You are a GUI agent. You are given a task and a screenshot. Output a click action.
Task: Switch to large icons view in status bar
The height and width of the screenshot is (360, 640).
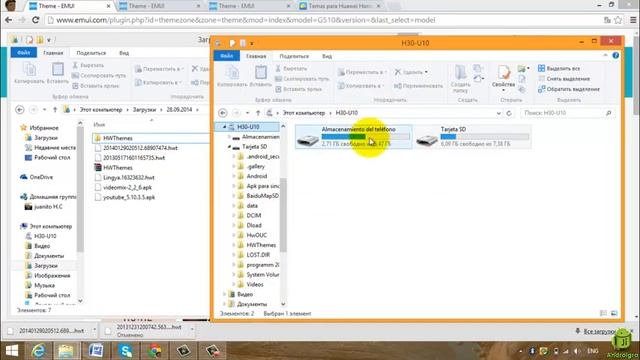click(x=614, y=313)
